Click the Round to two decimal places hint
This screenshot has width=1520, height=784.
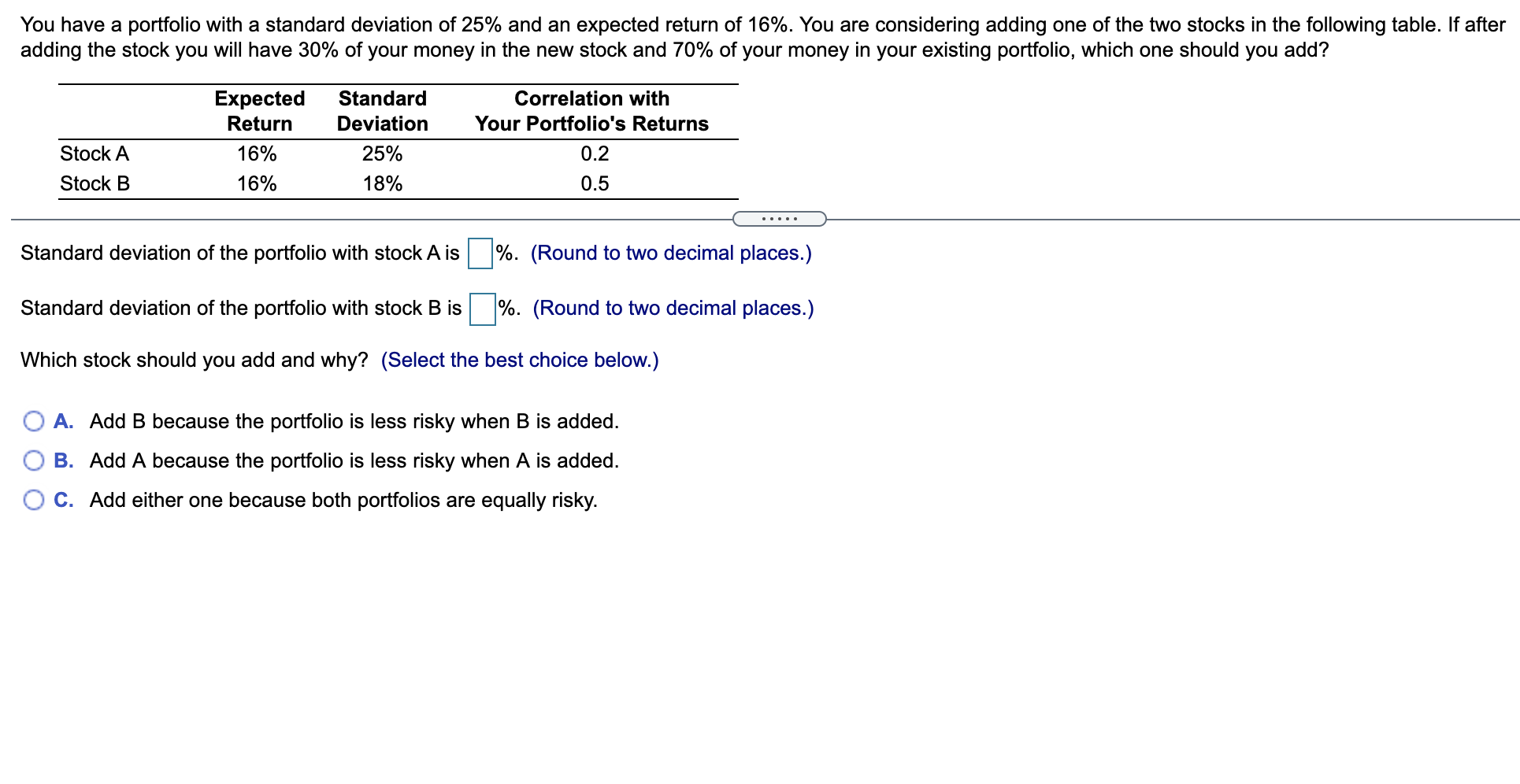pyautogui.click(x=671, y=253)
